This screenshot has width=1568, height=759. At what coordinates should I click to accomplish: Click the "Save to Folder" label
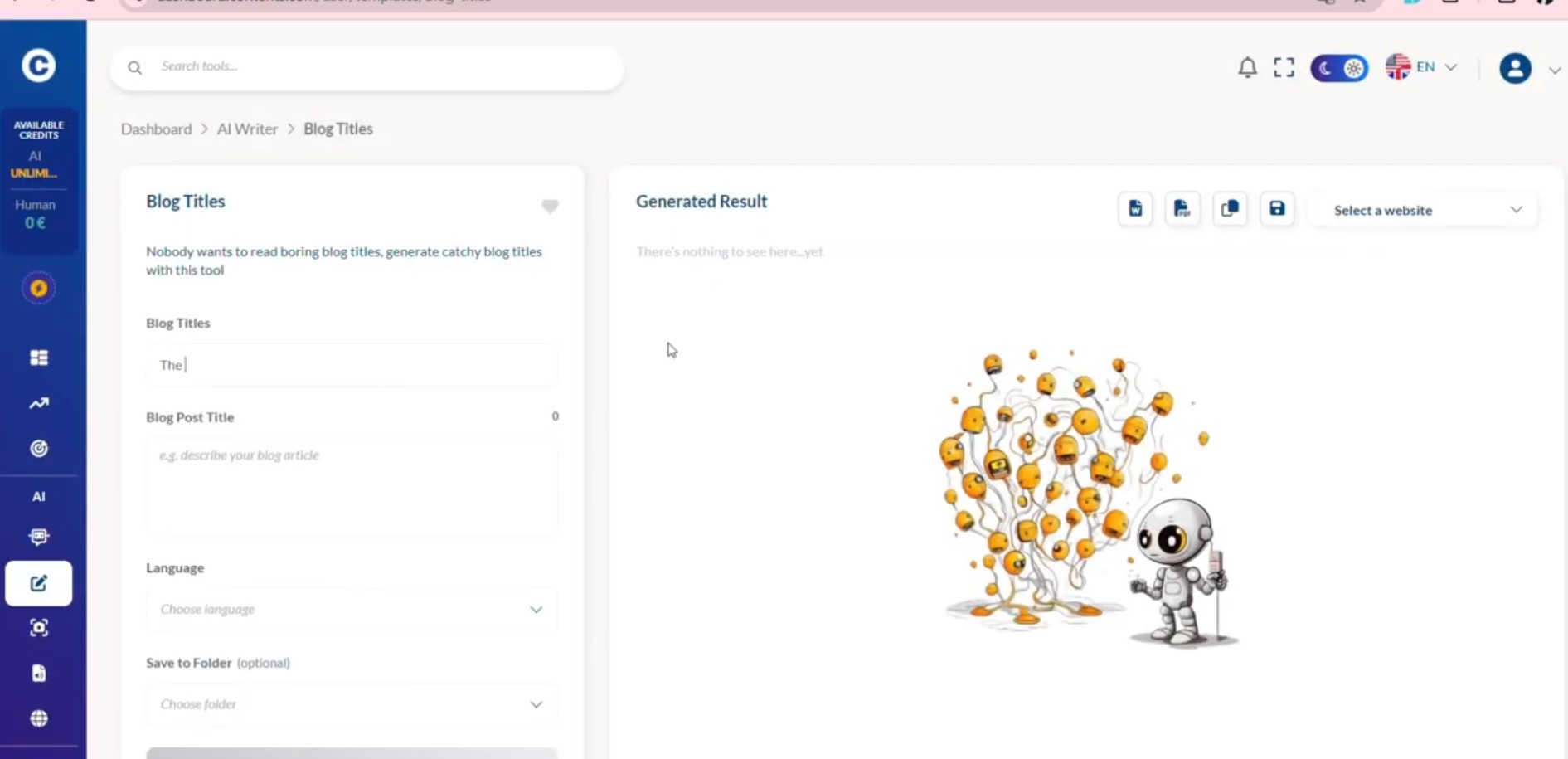click(189, 663)
